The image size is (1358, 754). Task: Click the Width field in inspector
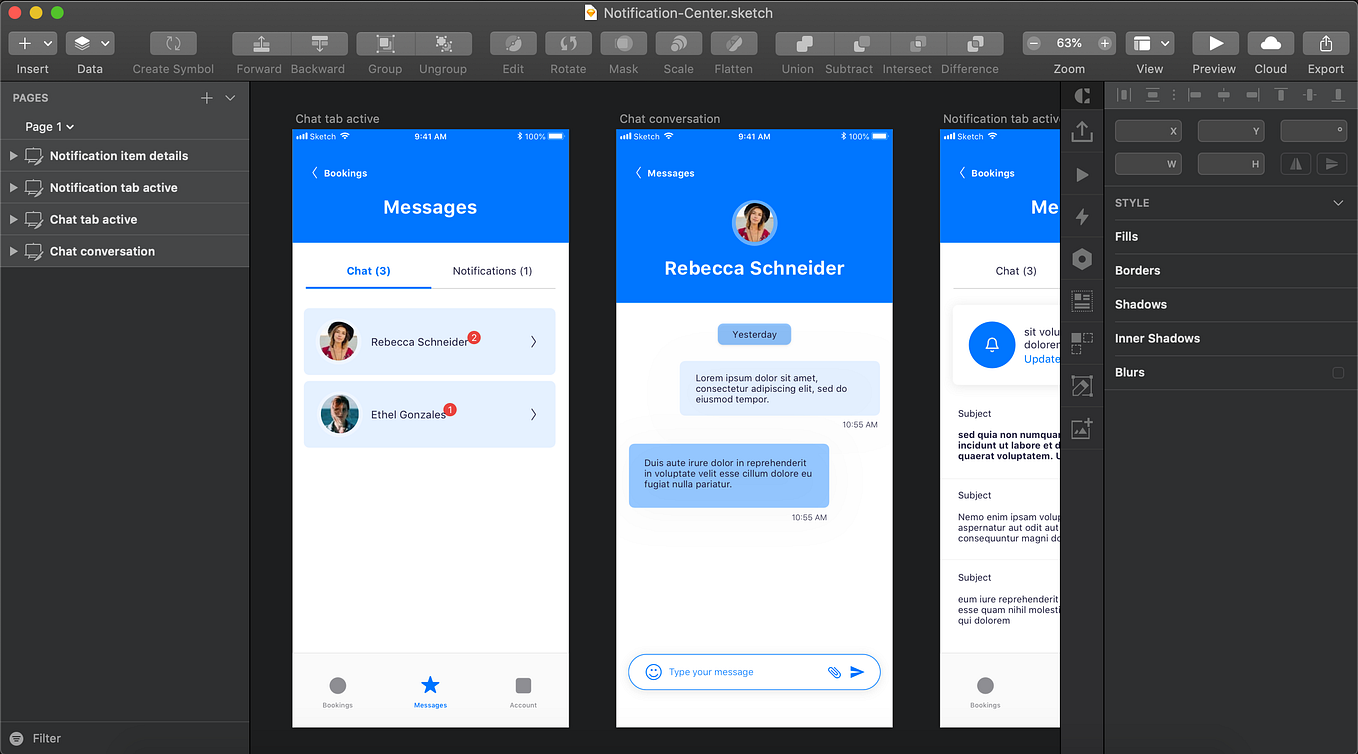click(1147, 164)
